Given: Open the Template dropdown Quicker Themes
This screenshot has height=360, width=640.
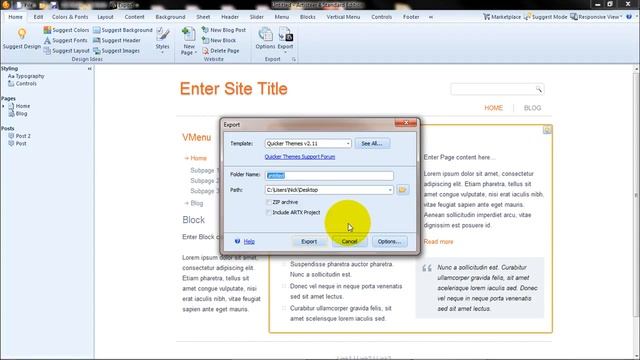Looking at the screenshot, I should coord(308,144).
